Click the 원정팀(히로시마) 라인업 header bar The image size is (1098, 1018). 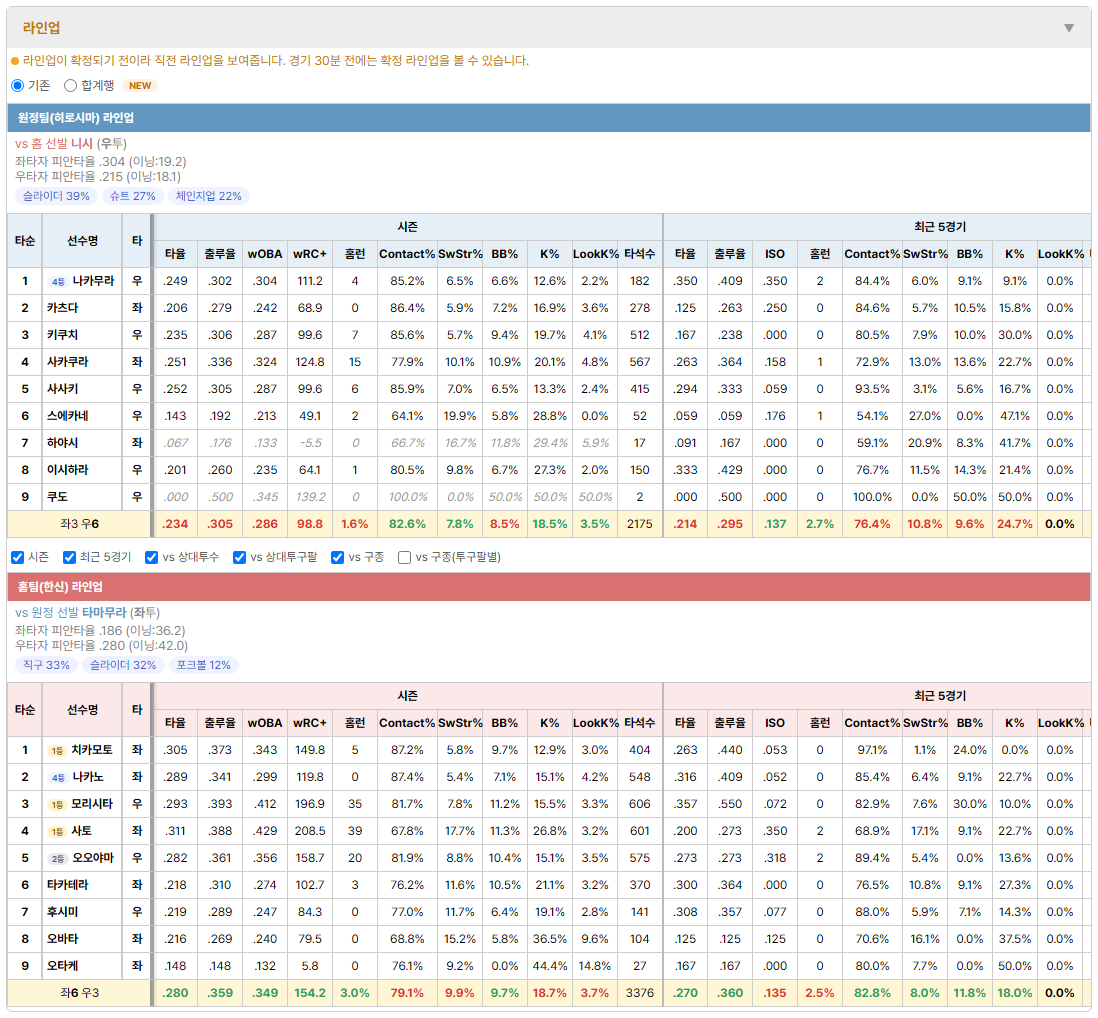click(549, 118)
